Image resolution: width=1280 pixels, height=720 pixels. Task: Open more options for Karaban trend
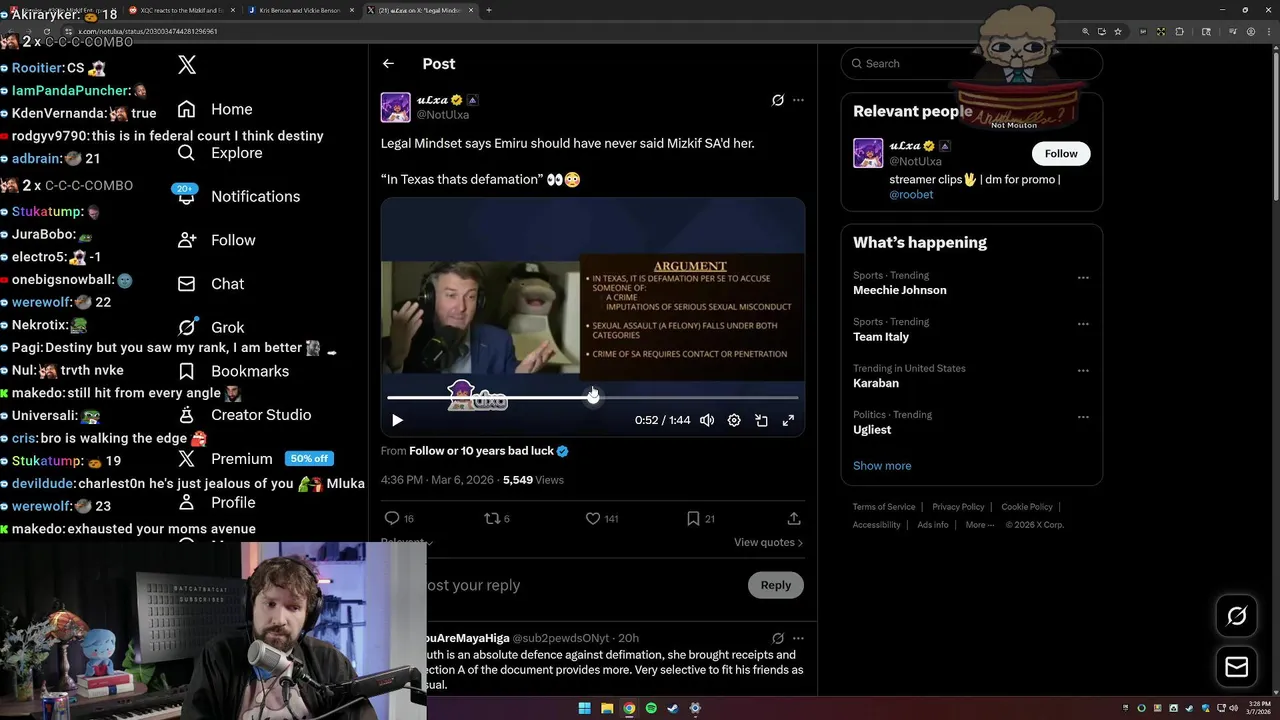(x=1083, y=370)
